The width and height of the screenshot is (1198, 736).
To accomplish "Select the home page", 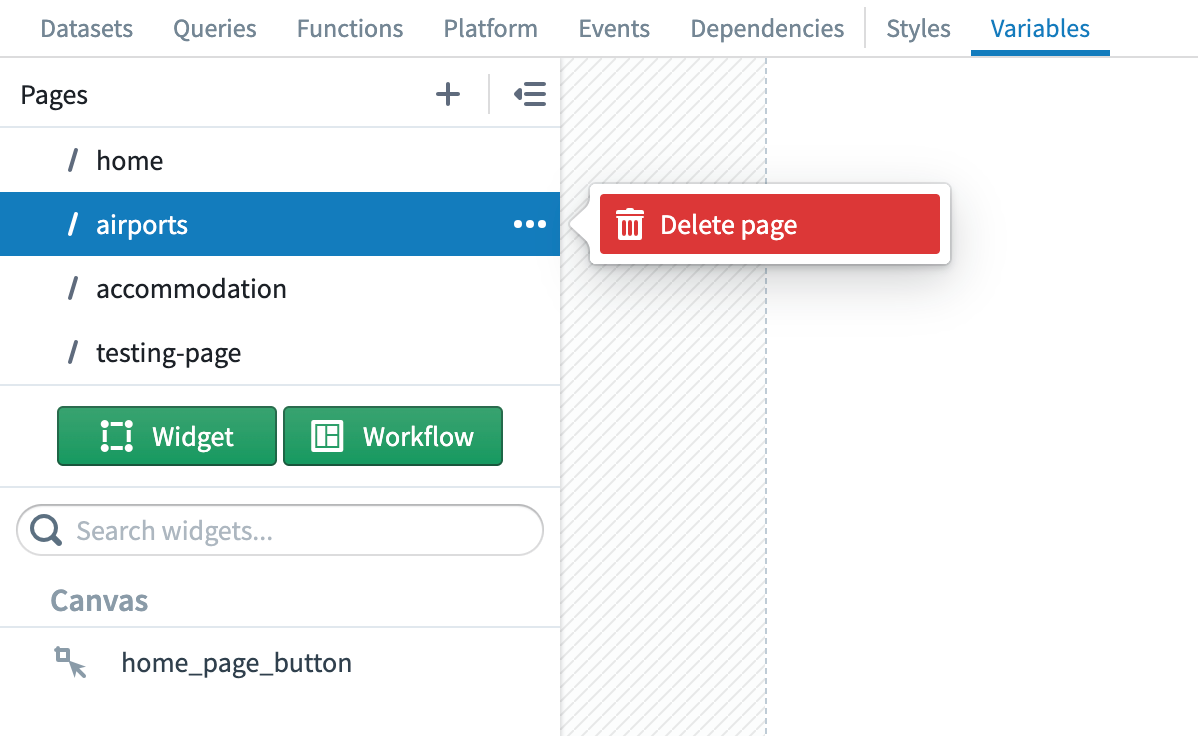I will (x=280, y=160).
